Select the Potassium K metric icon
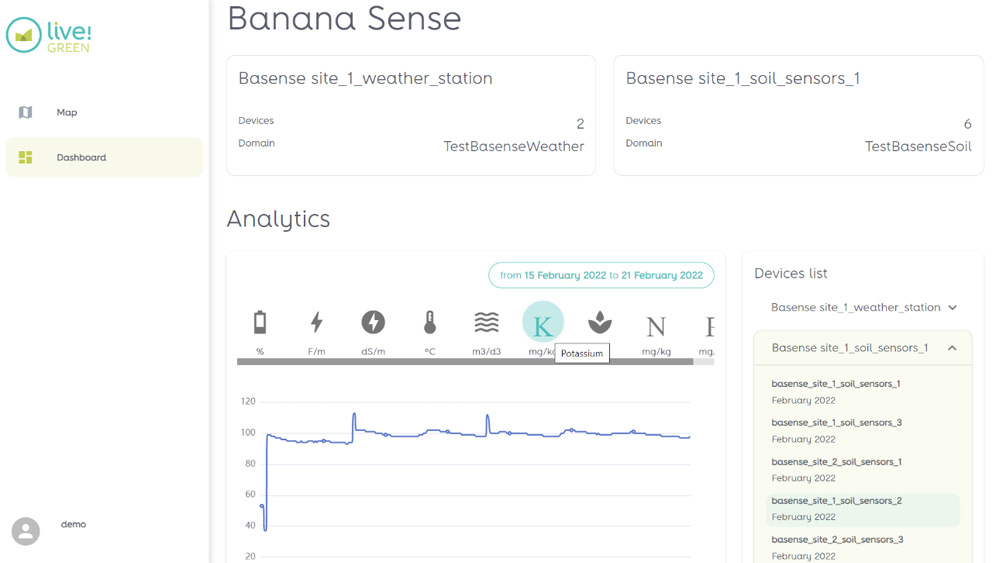Viewport: 1000px width, 563px height. pyautogui.click(x=543, y=323)
